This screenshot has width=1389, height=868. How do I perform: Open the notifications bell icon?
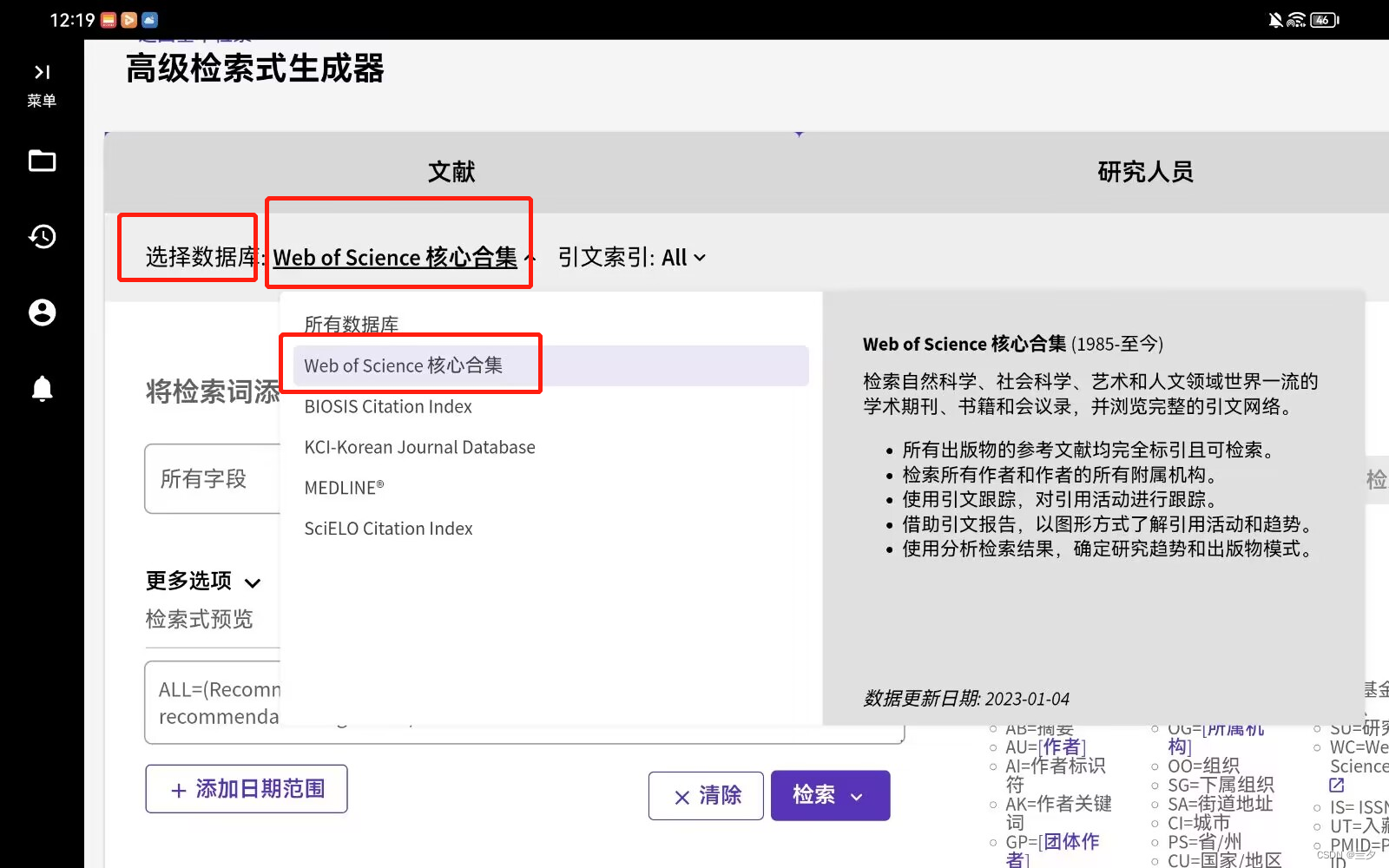pyautogui.click(x=42, y=388)
